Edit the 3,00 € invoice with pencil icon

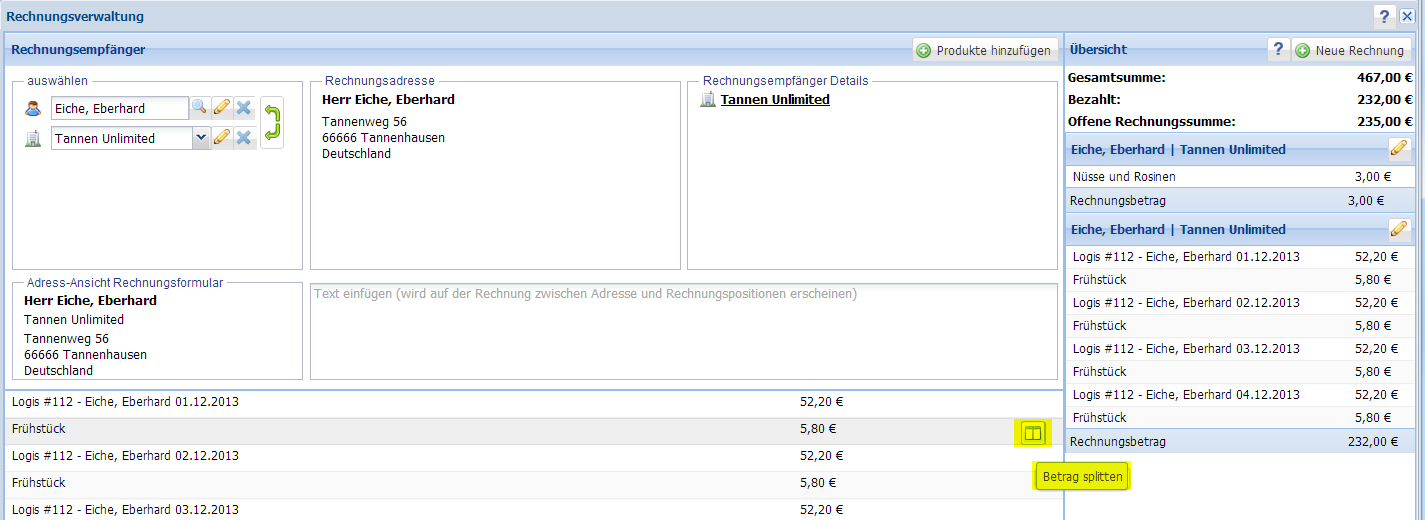[x=1399, y=149]
